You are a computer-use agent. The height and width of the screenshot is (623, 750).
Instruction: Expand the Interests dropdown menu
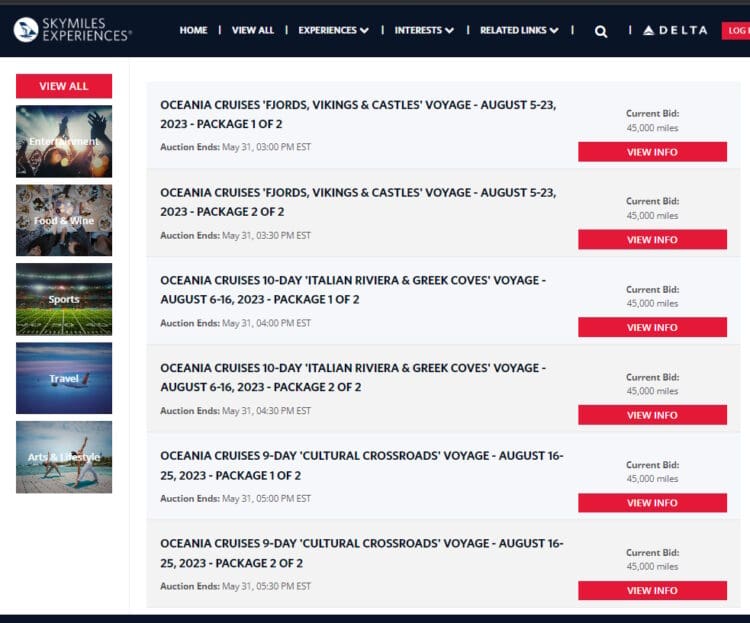[x=424, y=30]
